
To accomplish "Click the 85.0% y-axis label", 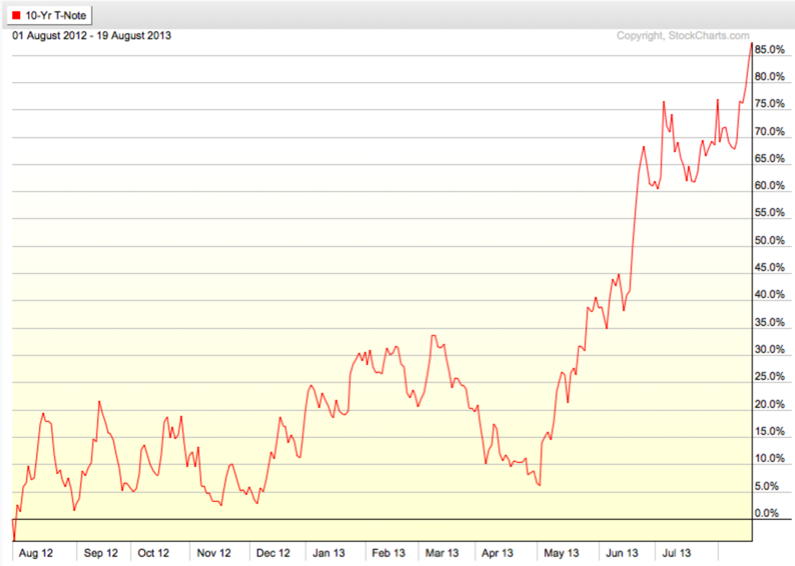I will tap(768, 50).
